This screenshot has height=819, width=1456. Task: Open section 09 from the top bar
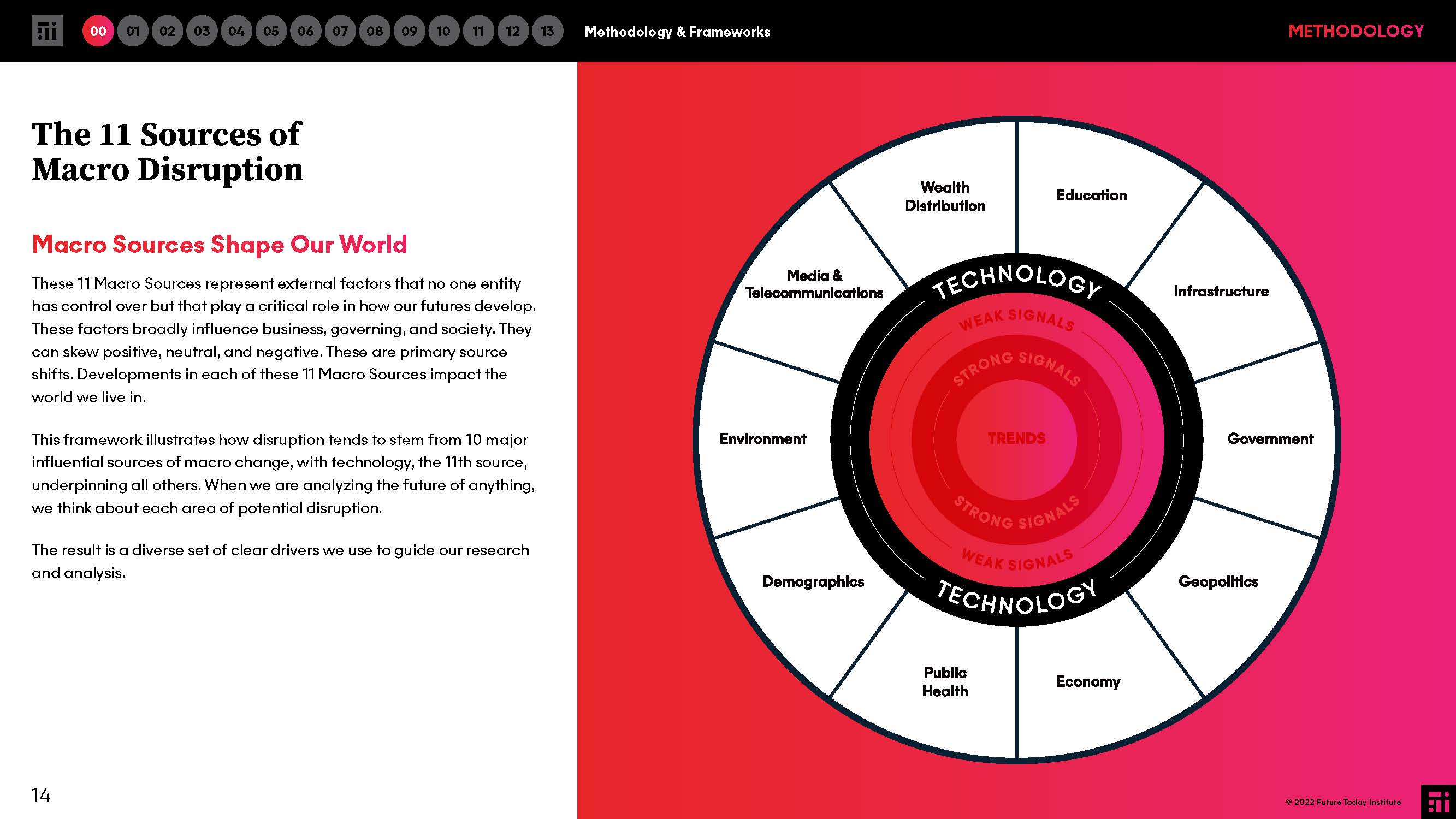409,31
